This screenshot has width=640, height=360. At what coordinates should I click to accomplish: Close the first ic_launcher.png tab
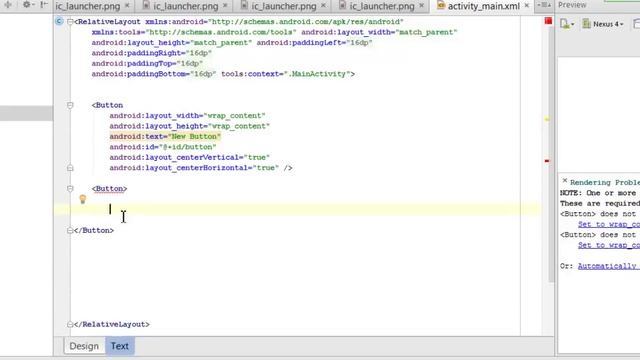pos(127,6)
